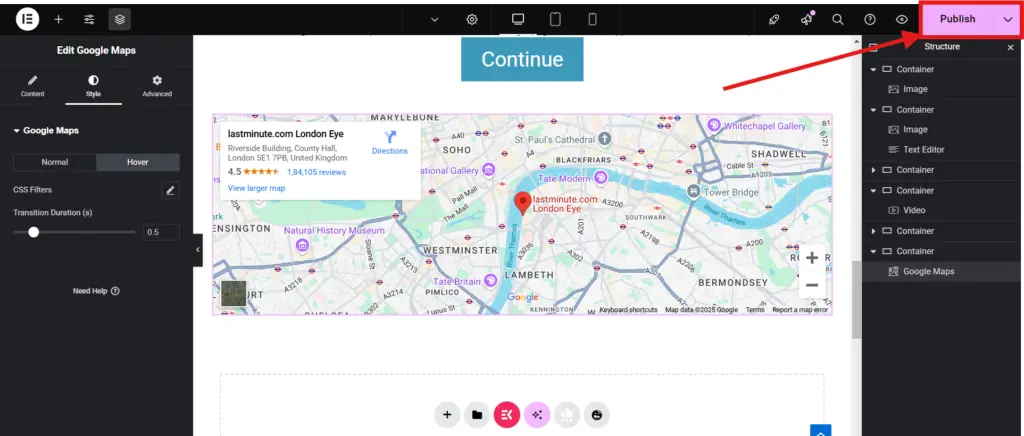Viewport: 1024px width, 436px height.
Task: Click View larger map link
Action: point(256,188)
